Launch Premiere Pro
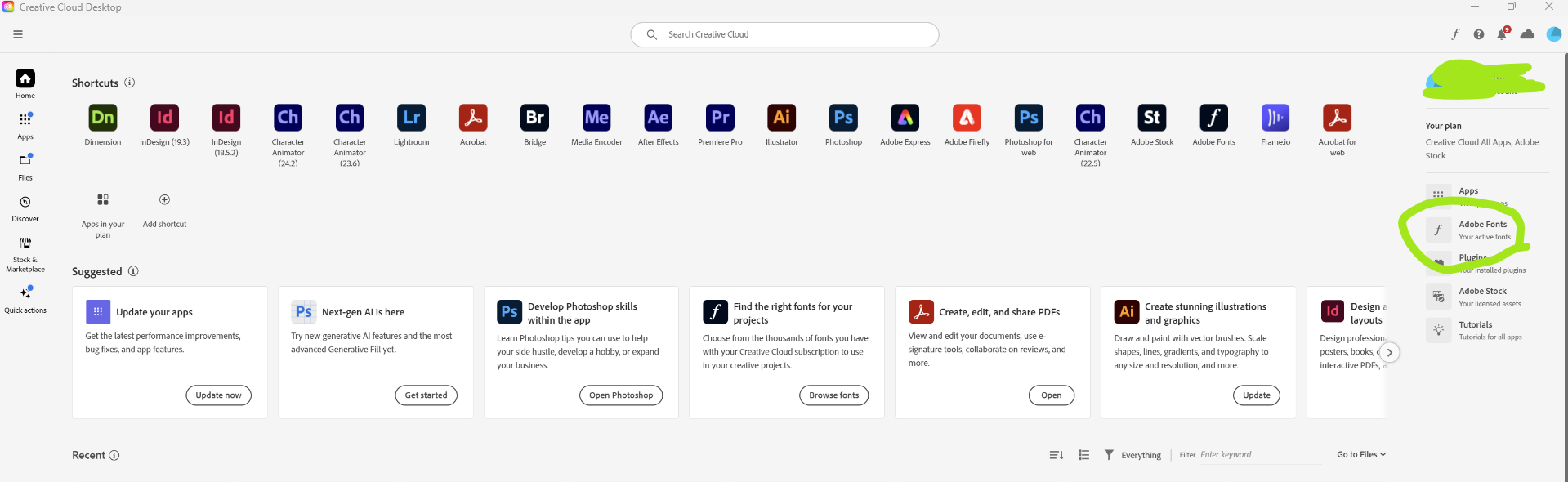This screenshot has width=1568, height=482. pos(720,118)
